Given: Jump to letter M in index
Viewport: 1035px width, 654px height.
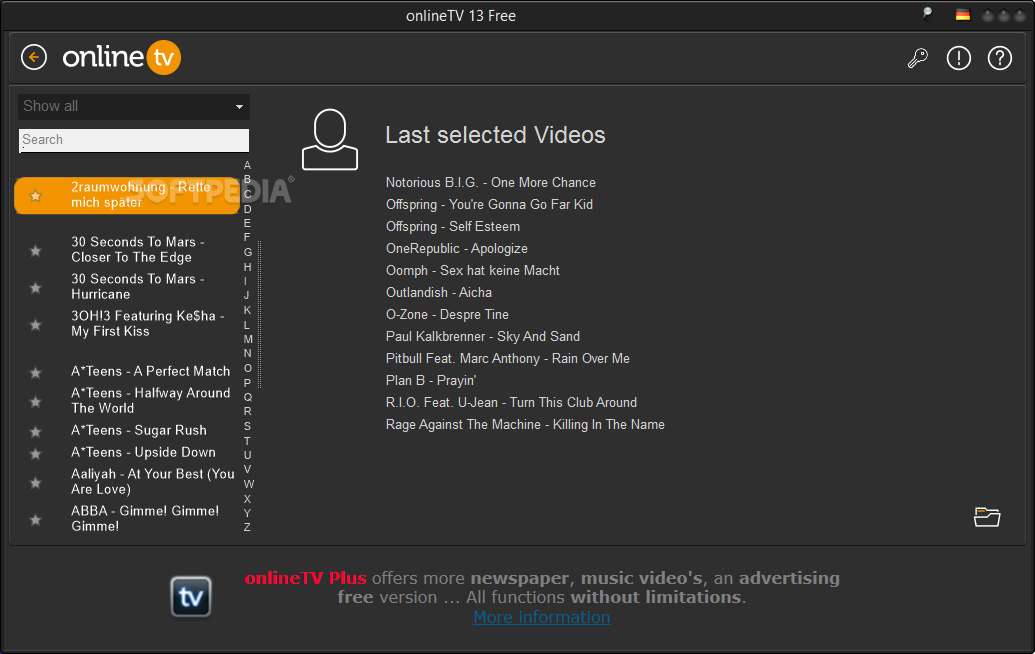Looking at the screenshot, I should tap(248, 339).
